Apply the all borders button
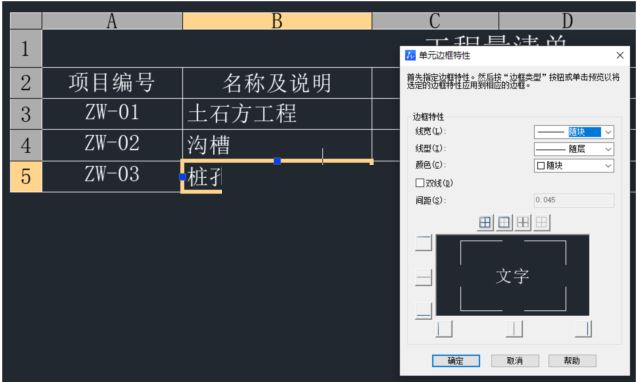Screen dimensions: 637x382 (x=485, y=223)
